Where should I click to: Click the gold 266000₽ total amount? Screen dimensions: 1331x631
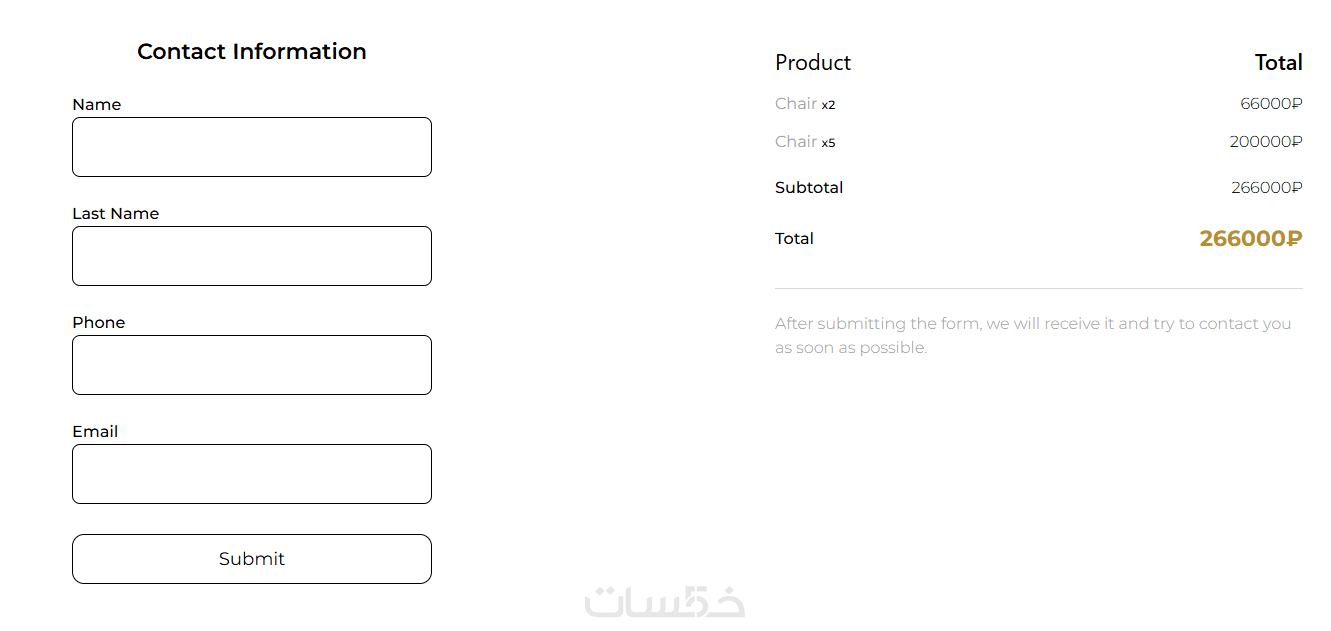coord(1251,239)
